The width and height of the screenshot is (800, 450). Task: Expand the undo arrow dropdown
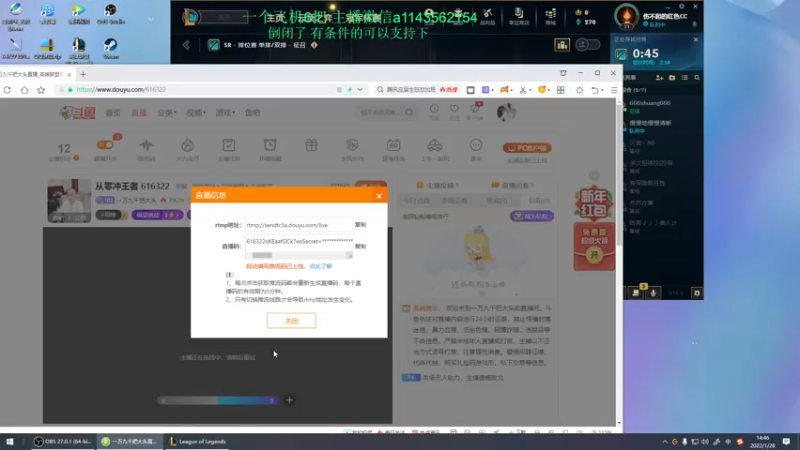click(602, 90)
